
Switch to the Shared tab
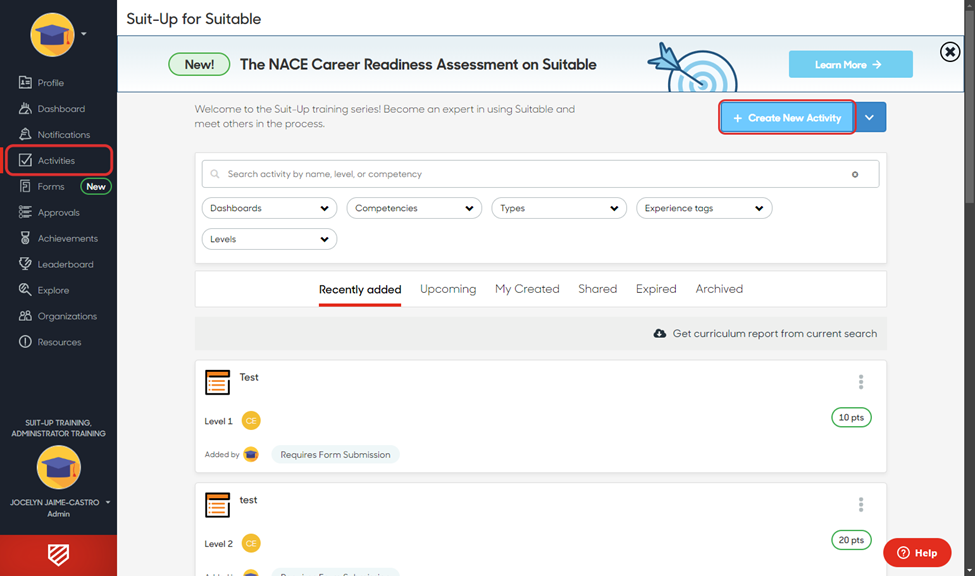(598, 289)
